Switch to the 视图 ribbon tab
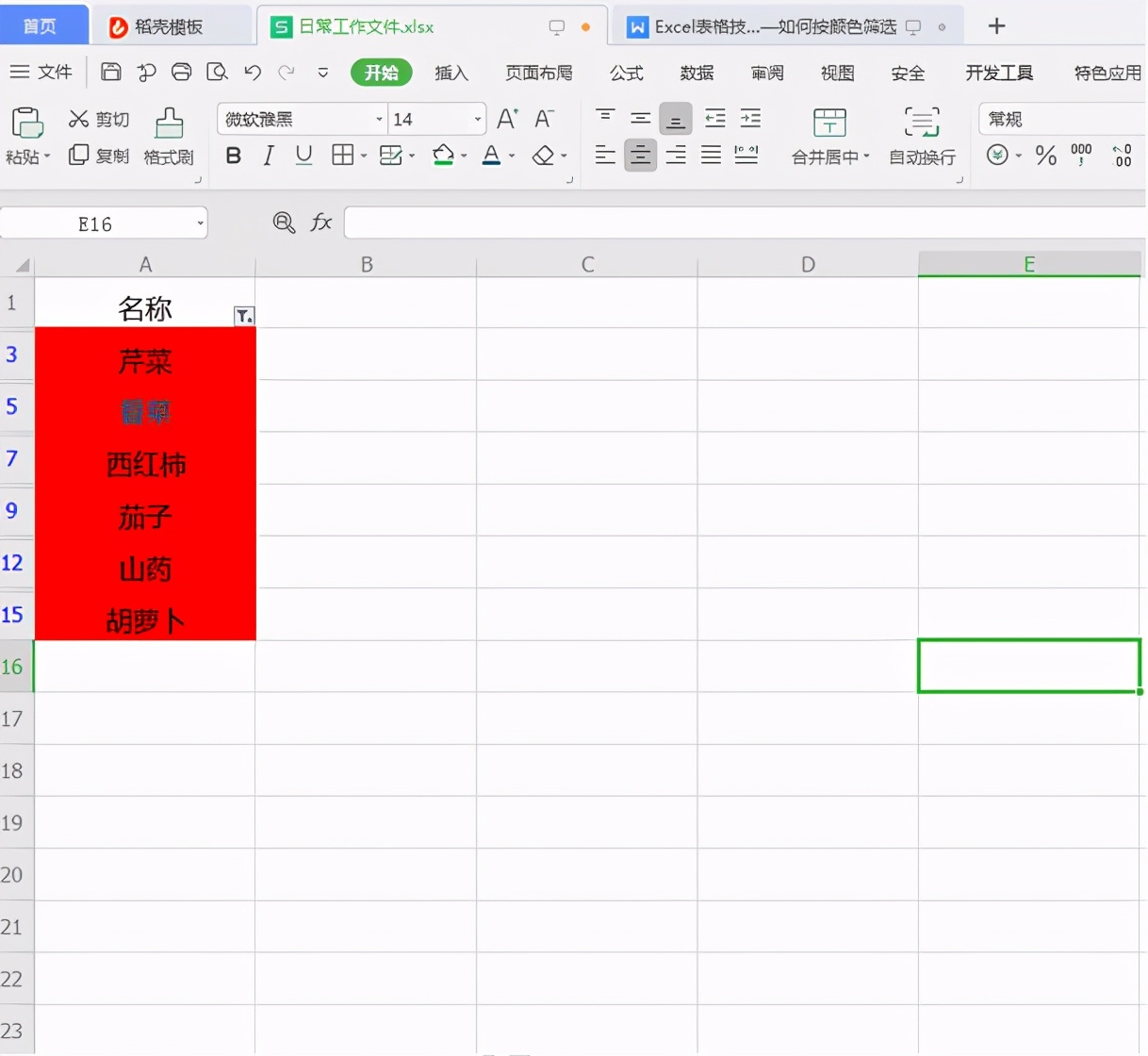 click(x=837, y=73)
